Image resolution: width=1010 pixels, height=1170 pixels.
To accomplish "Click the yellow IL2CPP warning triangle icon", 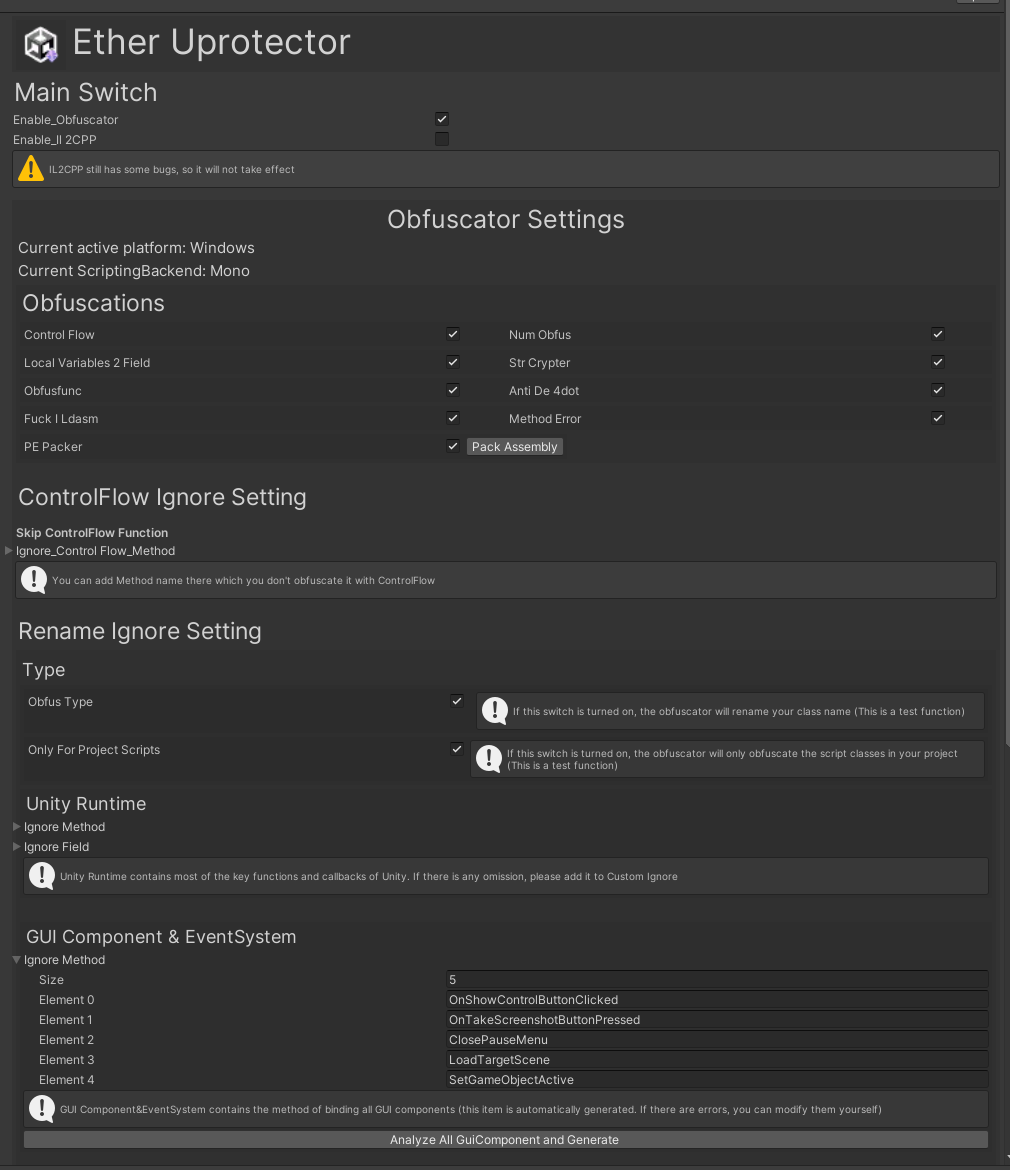I will (31, 169).
